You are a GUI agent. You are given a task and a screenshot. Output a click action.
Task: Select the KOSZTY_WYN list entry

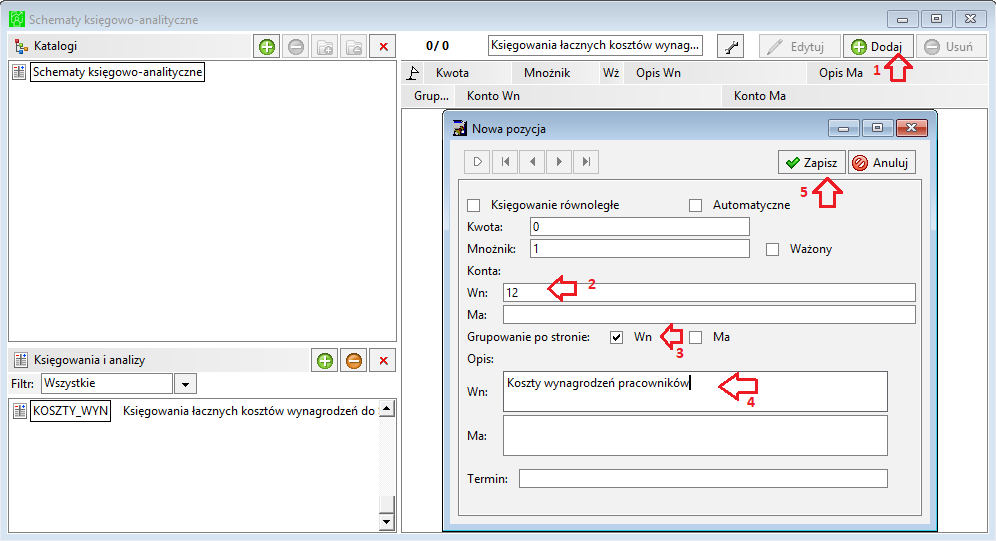(x=71, y=411)
